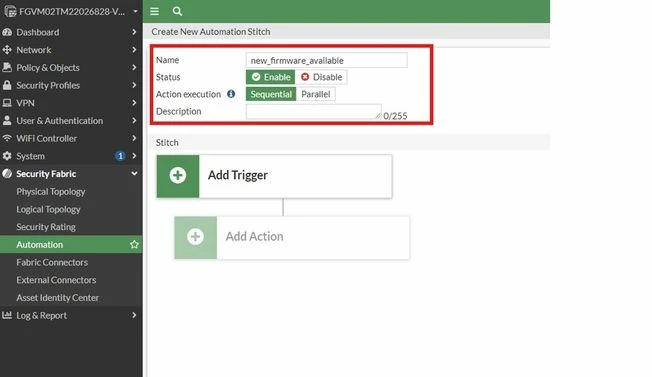Viewport: 652px width, 377px height.
Task: Click the FortiGate device icon
Action: [10, 11]
